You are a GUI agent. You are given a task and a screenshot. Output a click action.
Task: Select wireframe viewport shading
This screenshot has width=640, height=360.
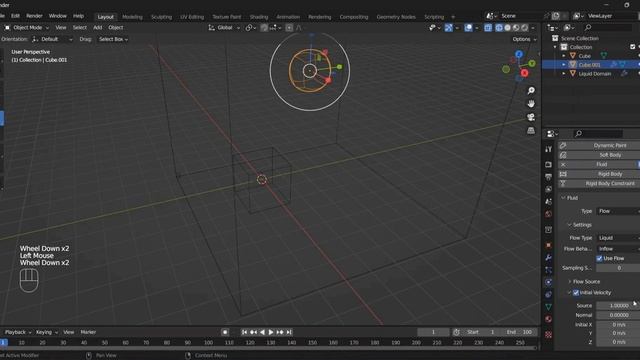coord(499,28)
